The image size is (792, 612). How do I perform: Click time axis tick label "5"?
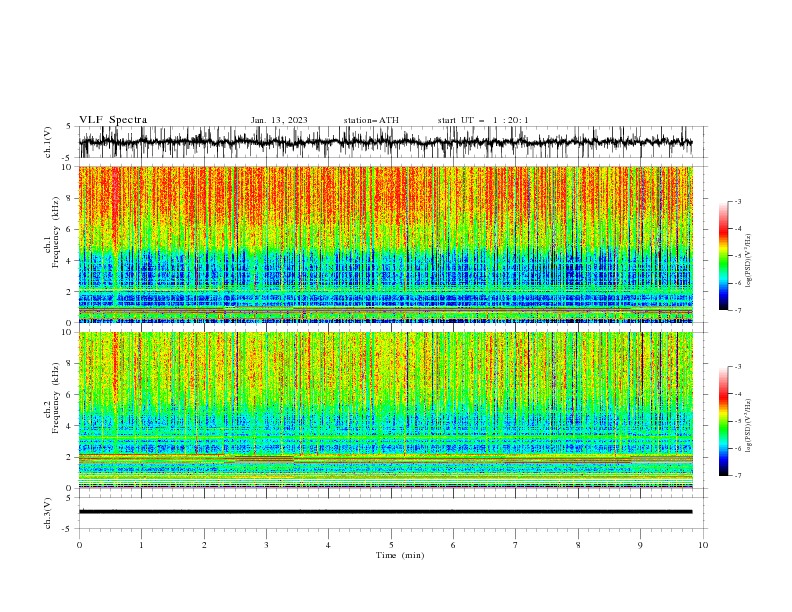coord(391,545)
